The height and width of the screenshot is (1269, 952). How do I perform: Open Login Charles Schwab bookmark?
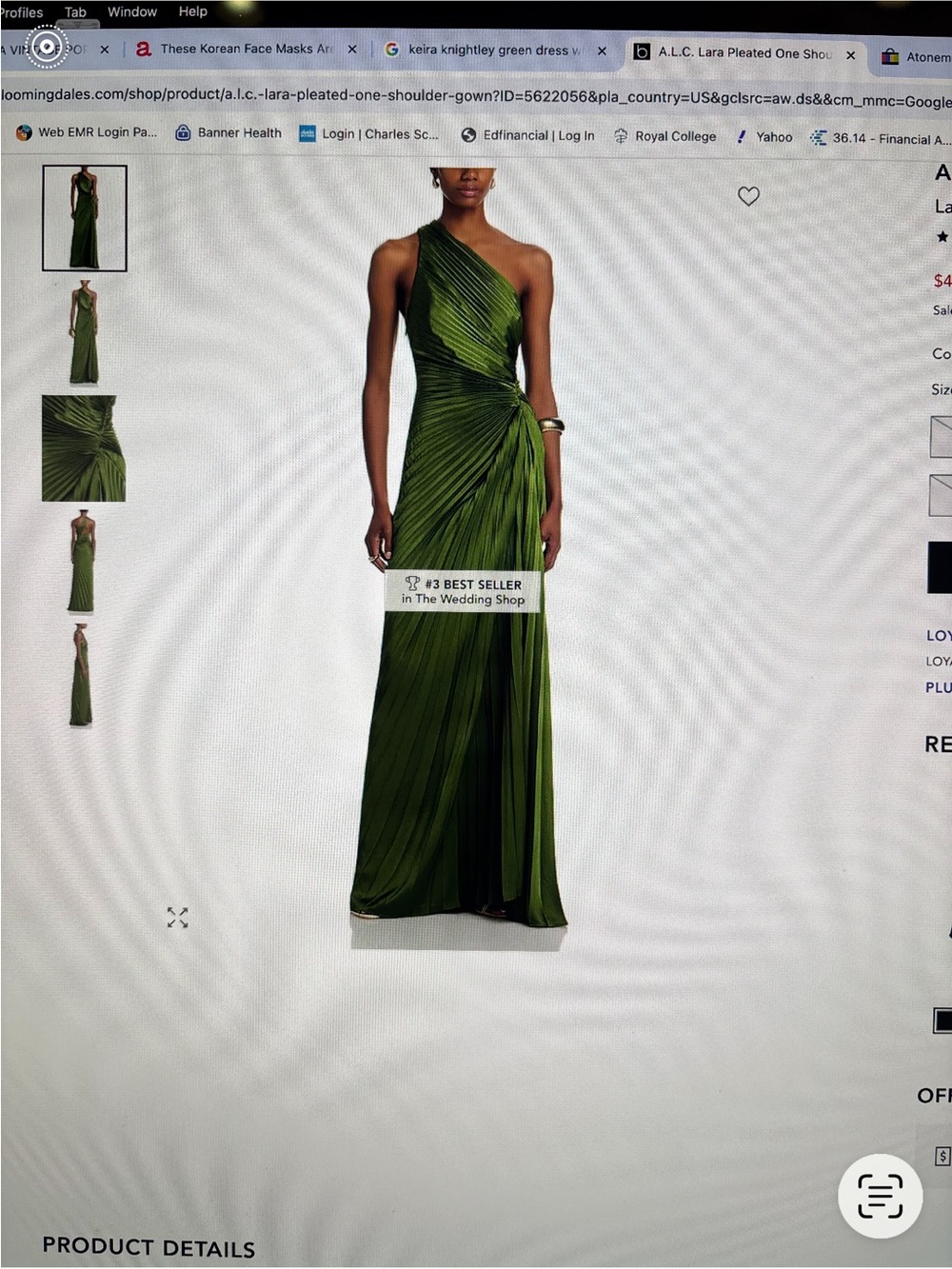[369, 134]
